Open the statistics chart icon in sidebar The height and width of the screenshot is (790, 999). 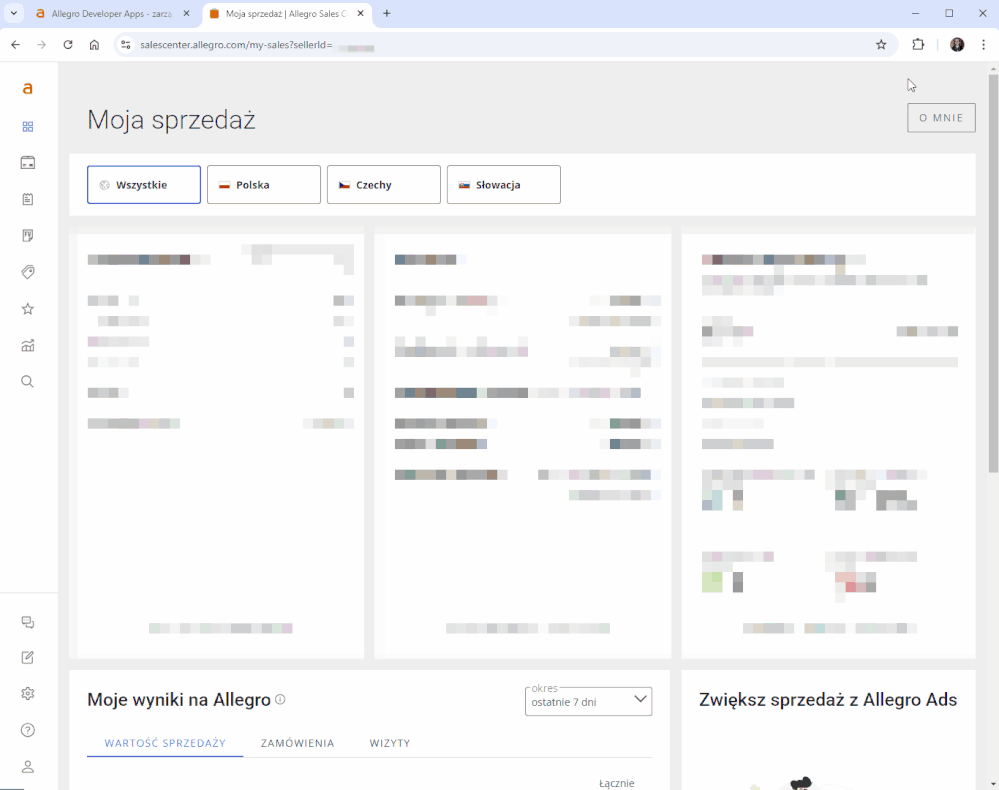(x=27, y=346)
